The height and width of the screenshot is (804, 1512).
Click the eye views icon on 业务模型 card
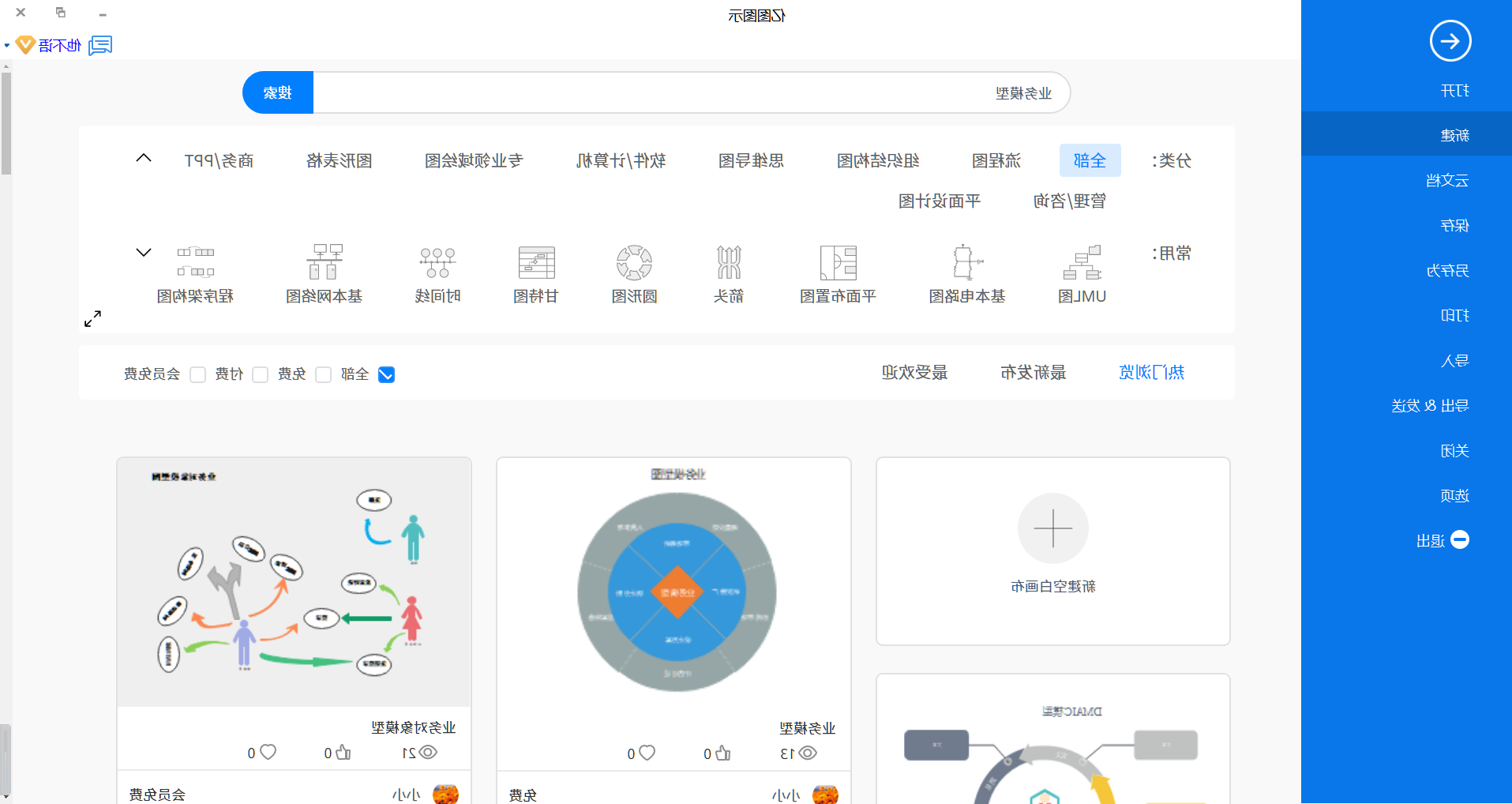pyautogui.click(x=807, y=753)
